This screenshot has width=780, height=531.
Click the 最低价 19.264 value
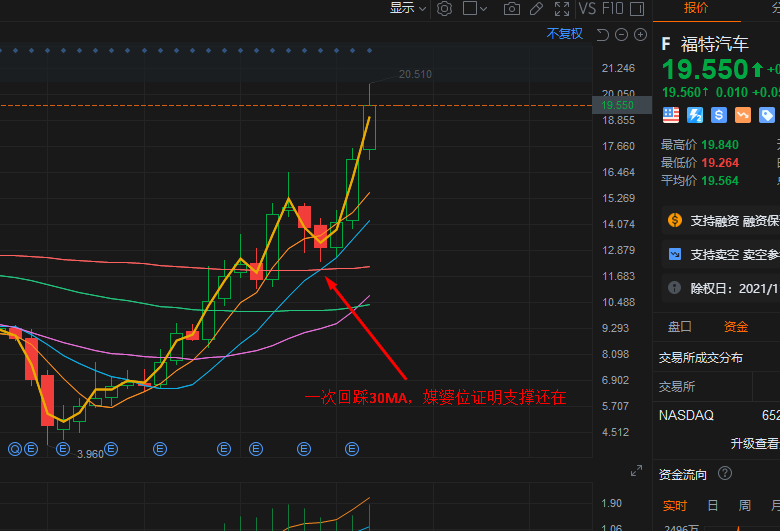(720, 163)
